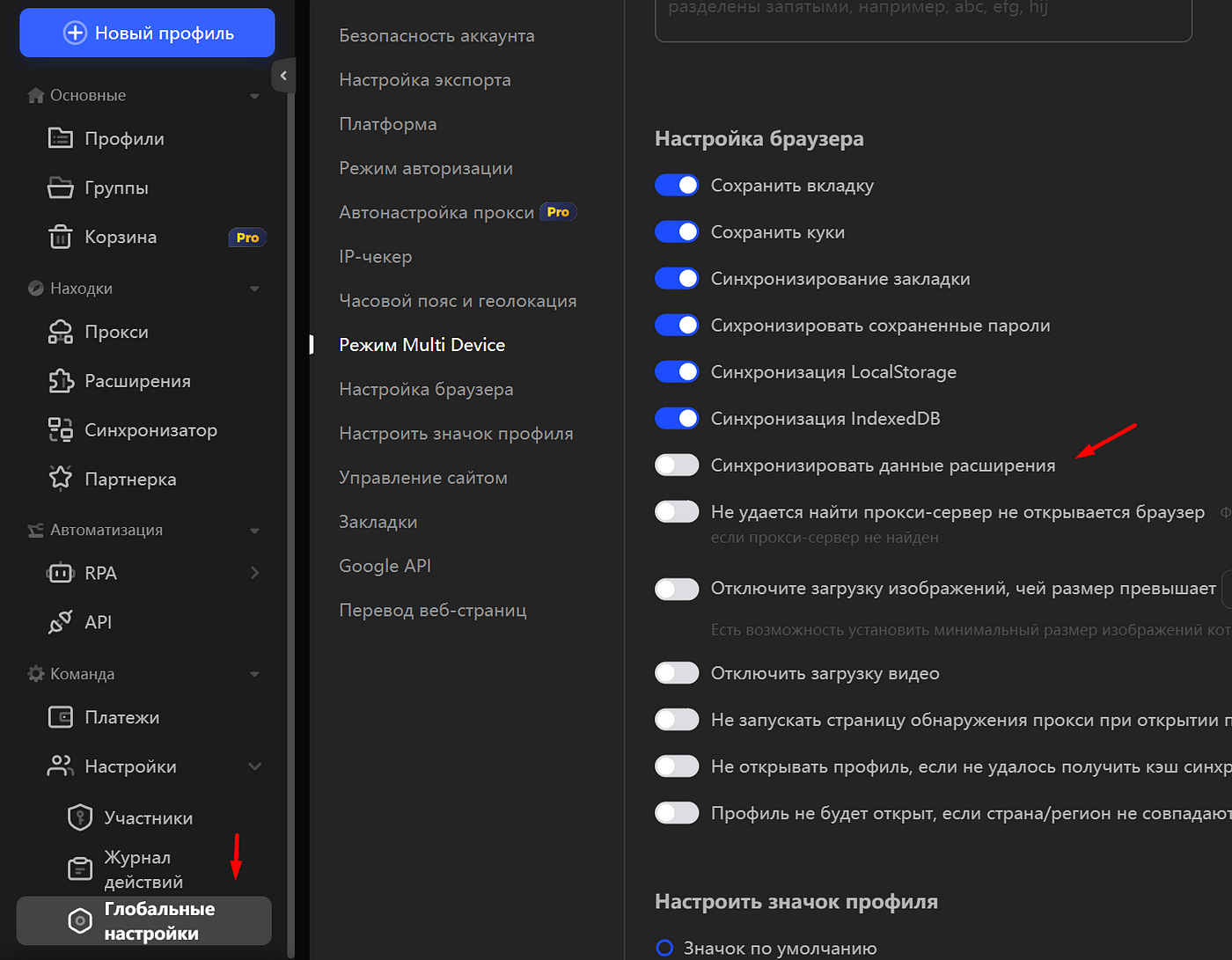Click the gear icon next to Команда
Viewport: 1232px width, 960px height.
click(x=36, y=673)
